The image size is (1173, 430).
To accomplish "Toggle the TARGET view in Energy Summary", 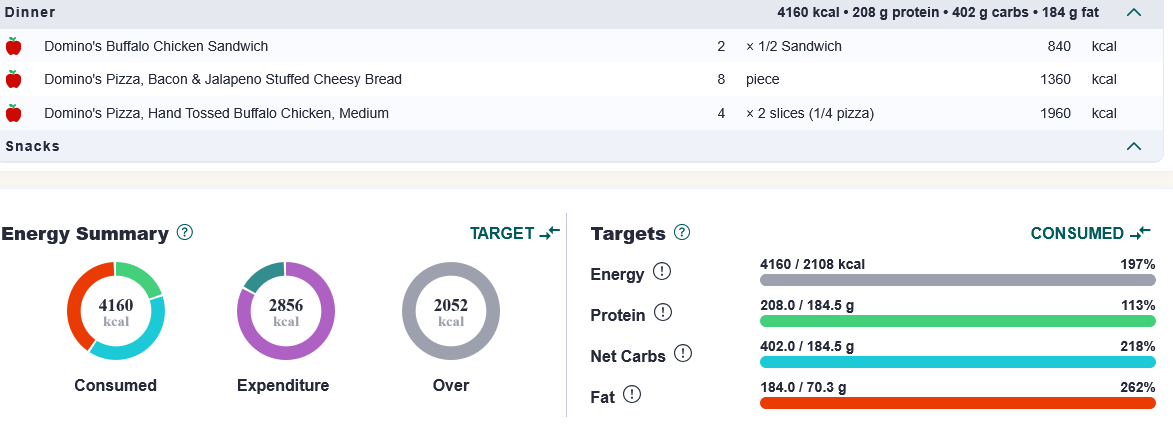I will 515,233.
